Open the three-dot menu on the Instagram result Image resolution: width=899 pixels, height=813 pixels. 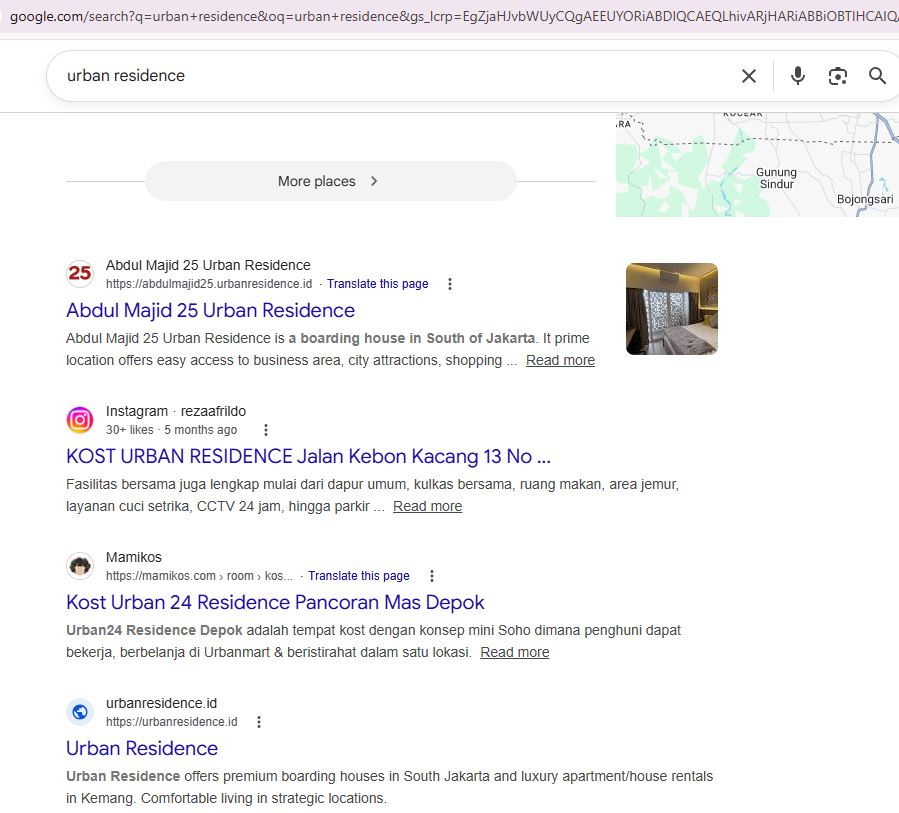pos(265,429)
